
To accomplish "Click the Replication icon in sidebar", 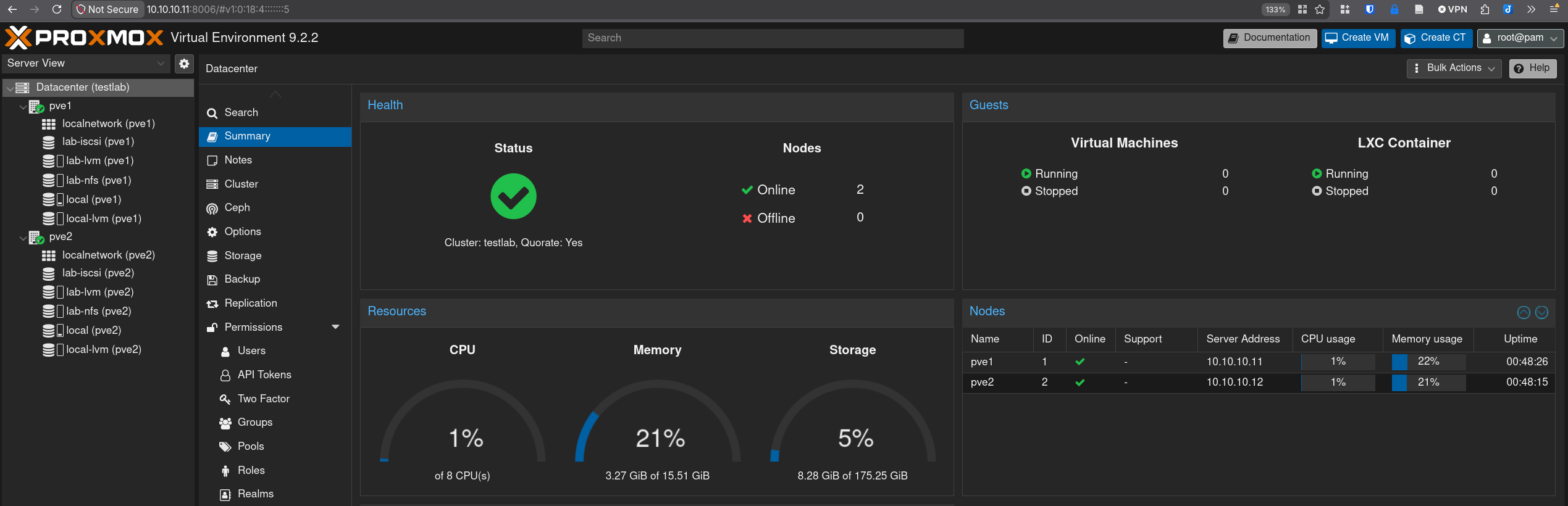I will point(212,304).
